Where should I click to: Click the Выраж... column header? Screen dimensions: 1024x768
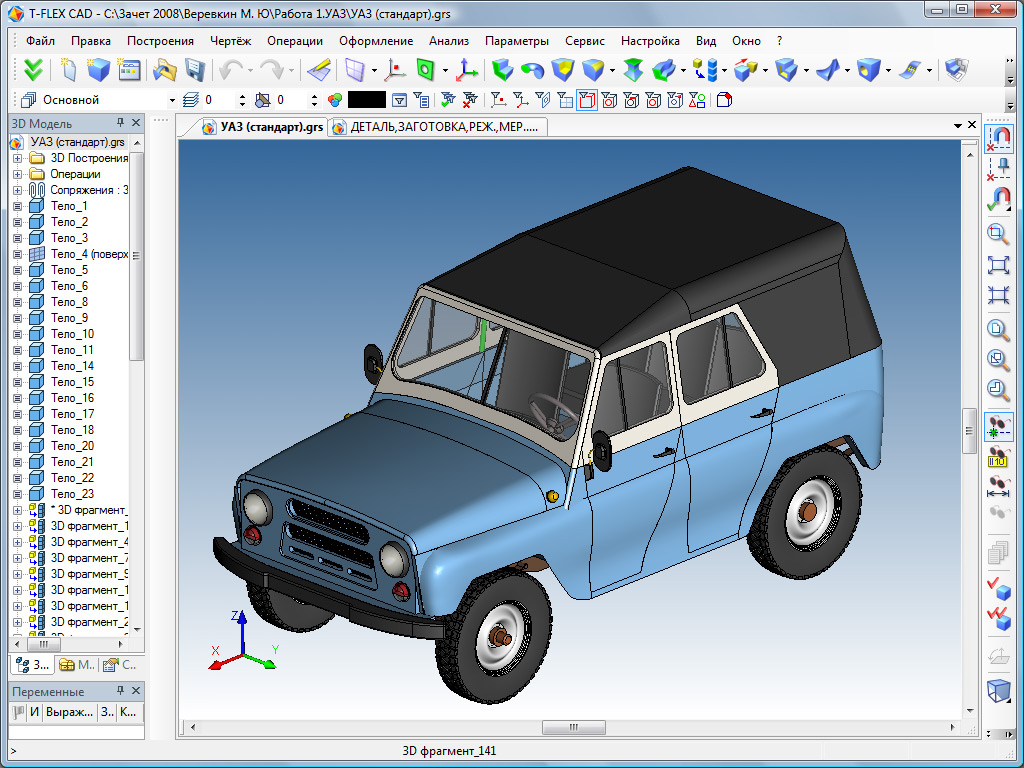[x=69, y=712]
